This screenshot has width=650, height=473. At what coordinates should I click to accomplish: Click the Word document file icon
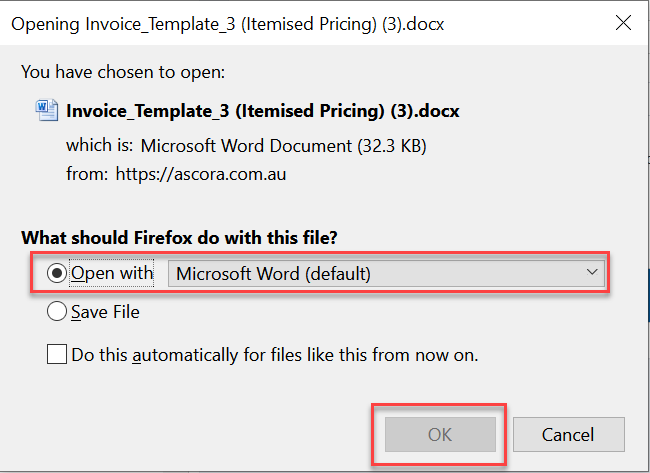[x=47, y=111]
